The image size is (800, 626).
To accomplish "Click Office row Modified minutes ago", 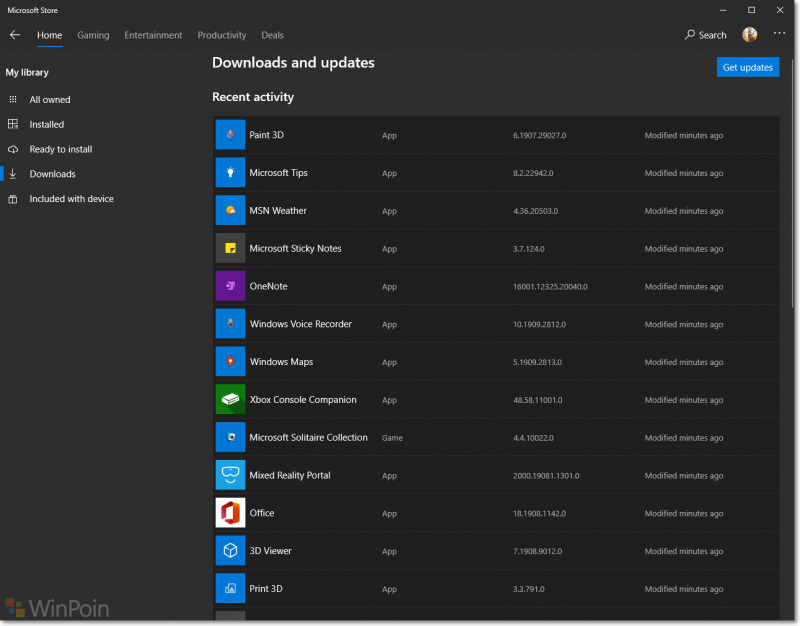I will coord(684,513).
